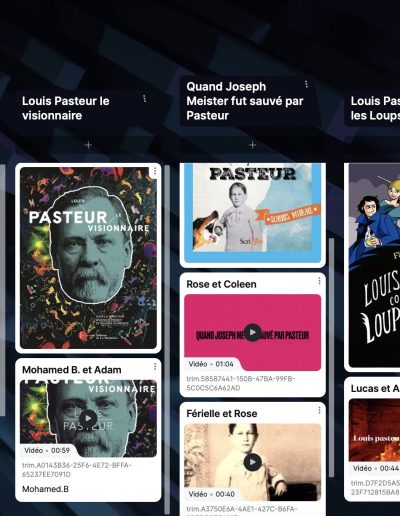Open the Louis Pasteur contre les Loups cover
400x516 pixels.
374,265
